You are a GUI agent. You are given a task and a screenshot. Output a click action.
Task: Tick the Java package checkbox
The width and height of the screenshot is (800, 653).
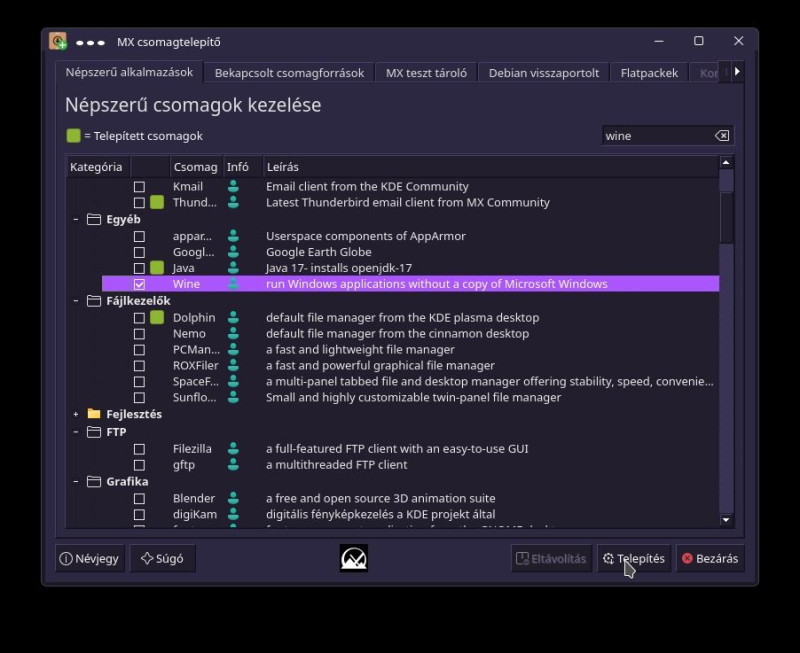click(139, 268)
